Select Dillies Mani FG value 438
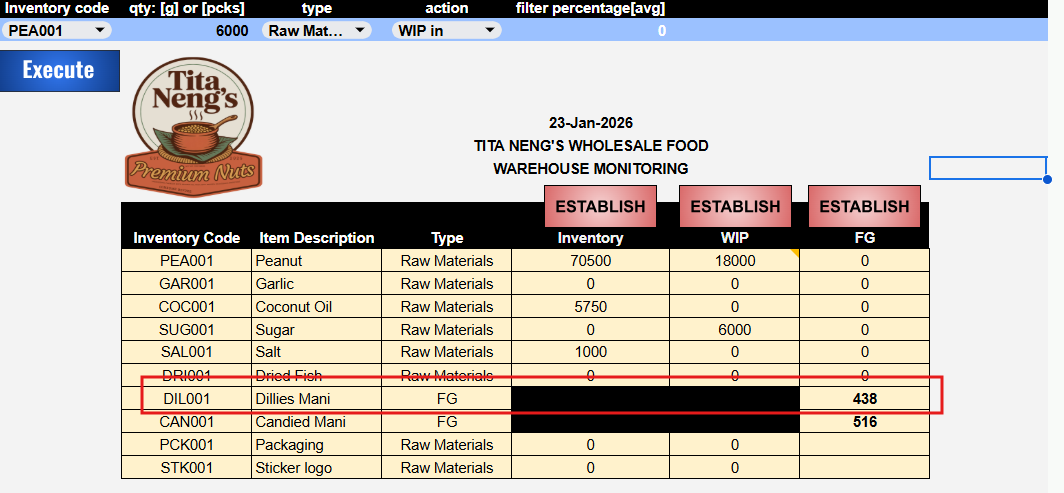1064x493 pixels. [x=864, y=399]
